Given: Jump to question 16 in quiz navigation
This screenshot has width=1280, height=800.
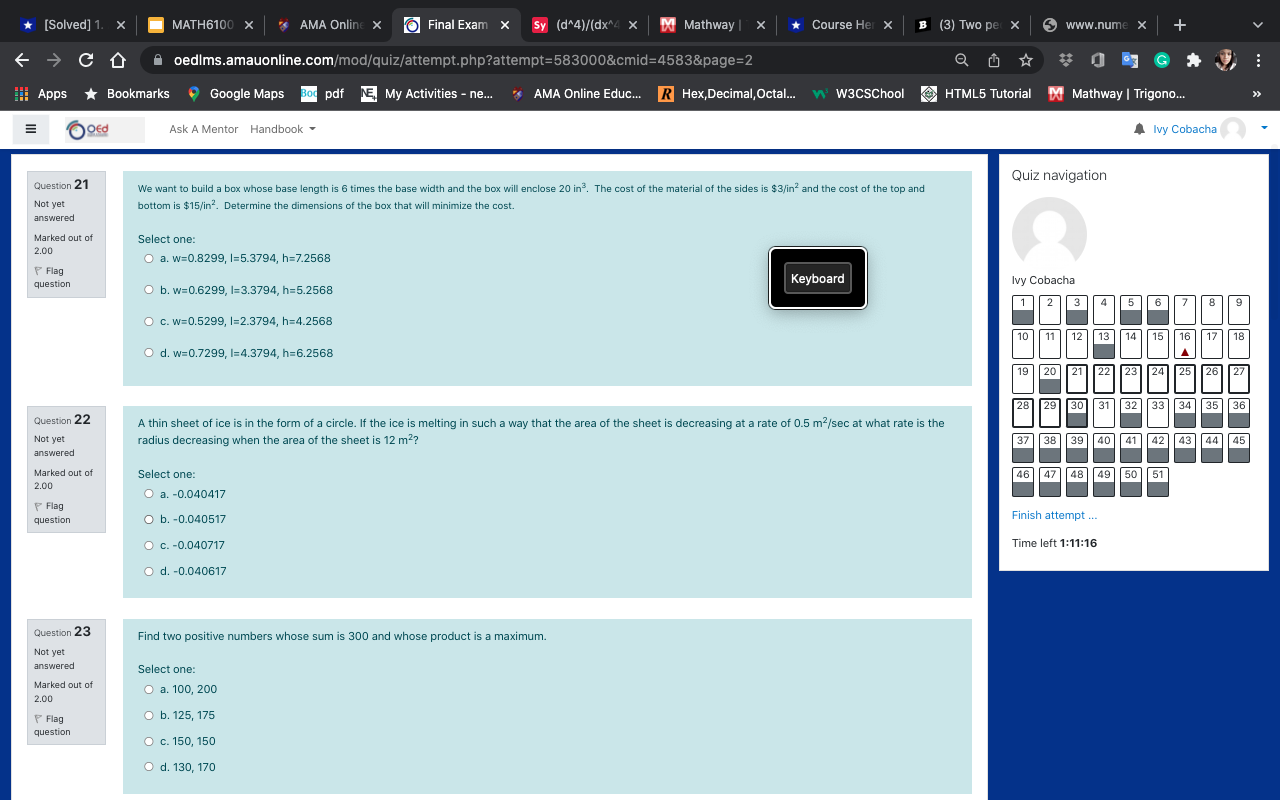Looking at the screenshot, I should pyautogui.click(x=1184, y=344).
